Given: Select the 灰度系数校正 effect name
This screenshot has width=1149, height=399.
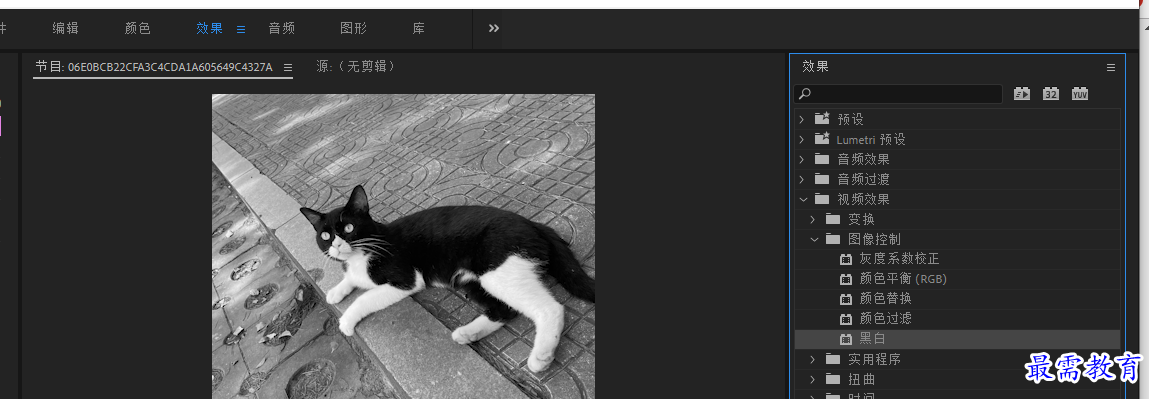Looking at the screenshot, I should (x=899, y=259).
